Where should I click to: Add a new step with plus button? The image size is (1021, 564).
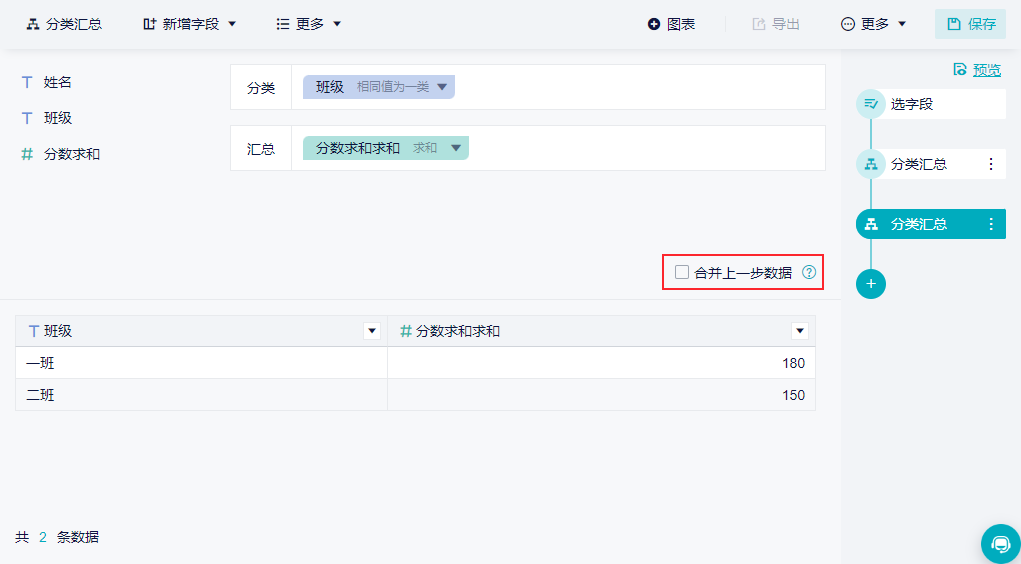pyautogui.click(x=871, y=284)
